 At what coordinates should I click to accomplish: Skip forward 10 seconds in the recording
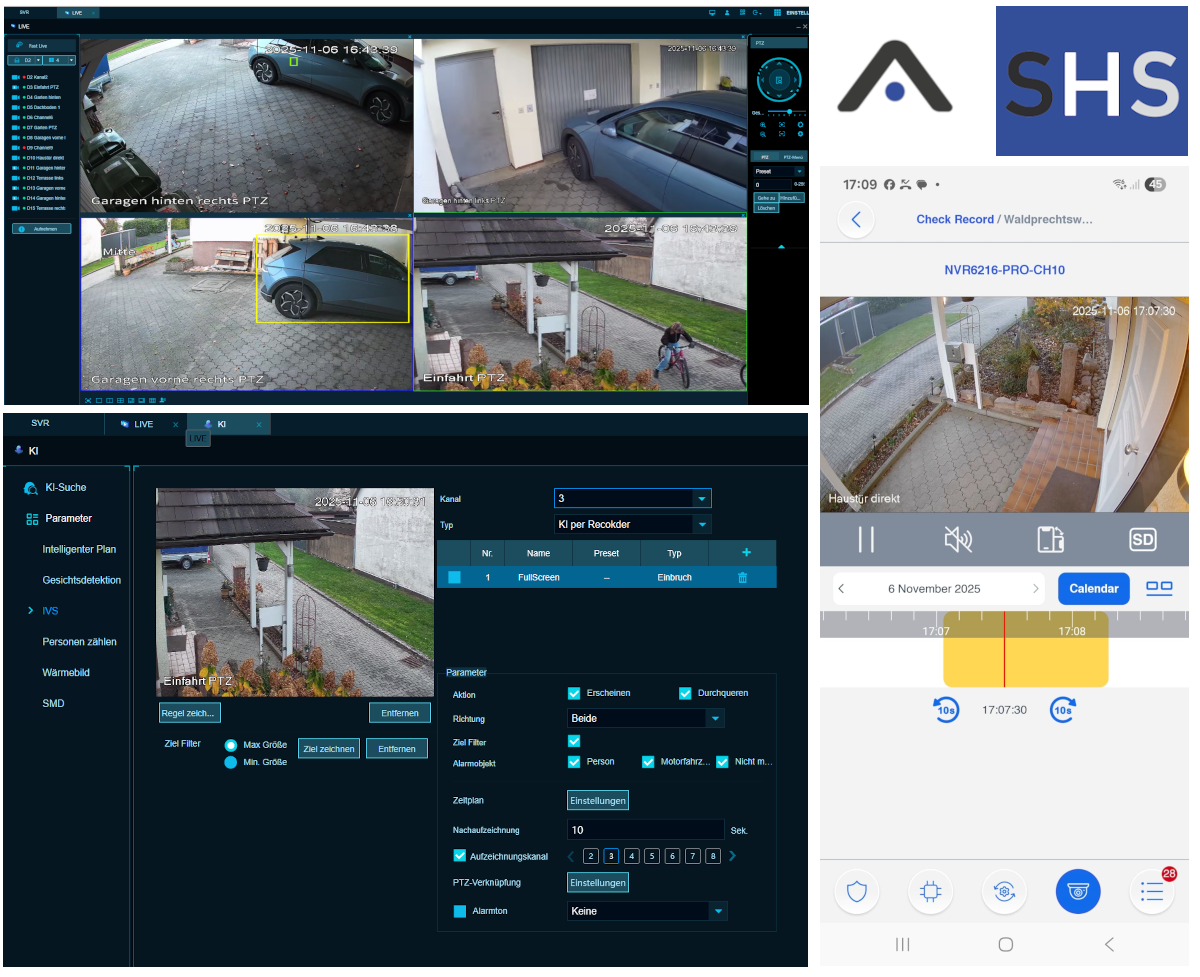[x=1063, y=710]
